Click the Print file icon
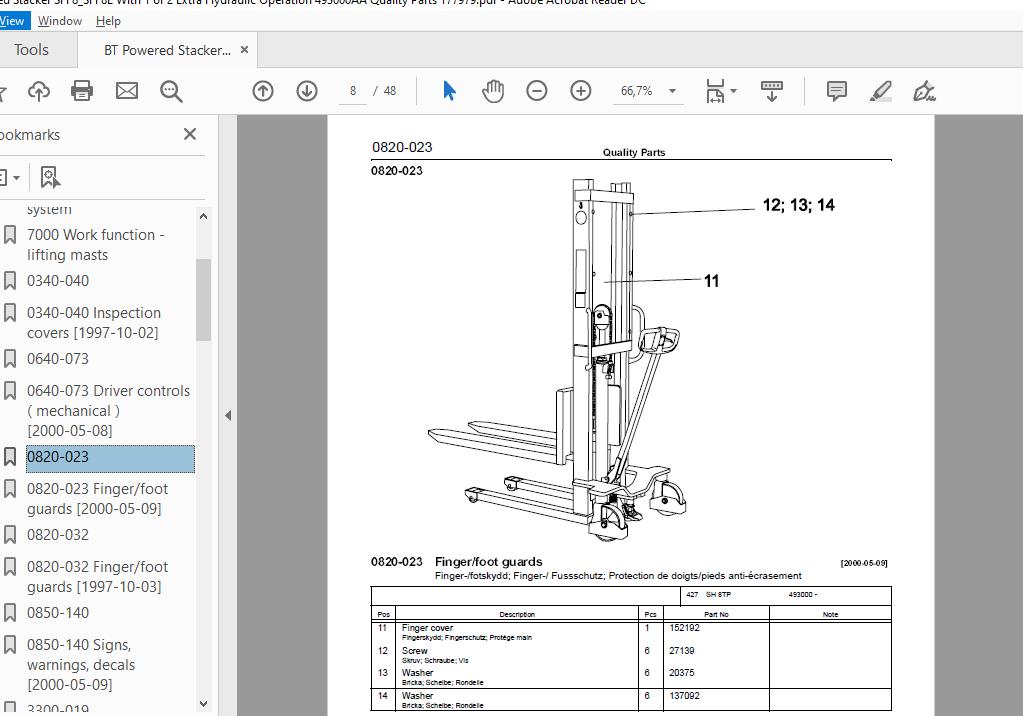 click(x=82, y=91)
